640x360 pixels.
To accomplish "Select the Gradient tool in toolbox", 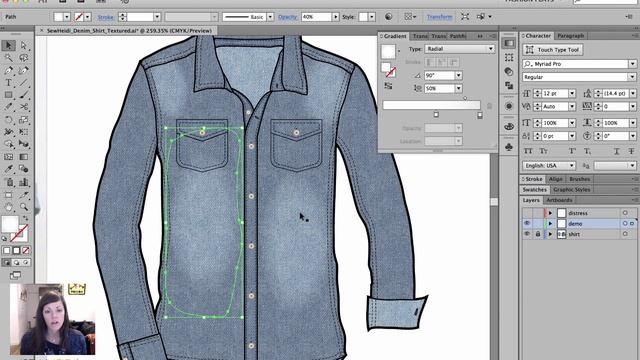I will pyautogui.click(x=24, y=157).
